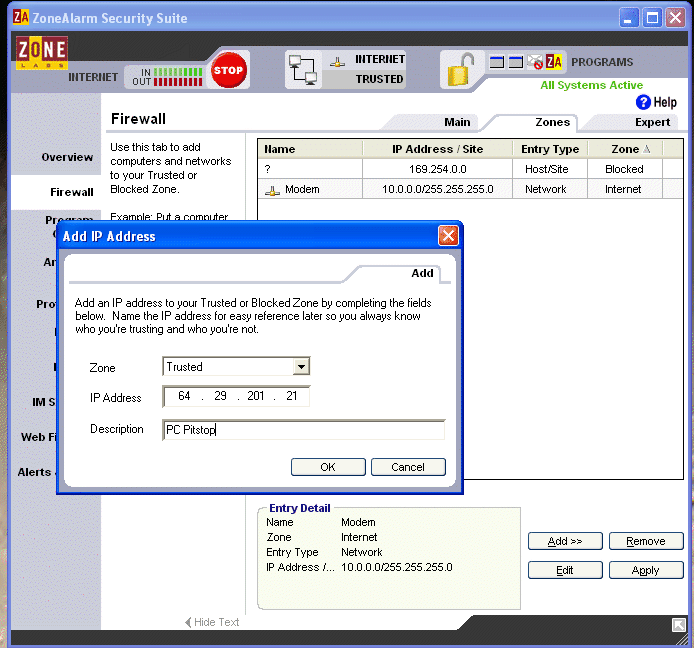The image size is (694, 648).
Task: Click the networked computers icon in toolbar
Action: (302, 68)
